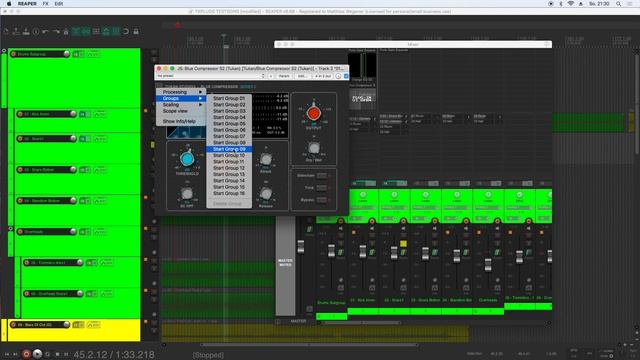Open the Scaling submenu

[181, 105]
